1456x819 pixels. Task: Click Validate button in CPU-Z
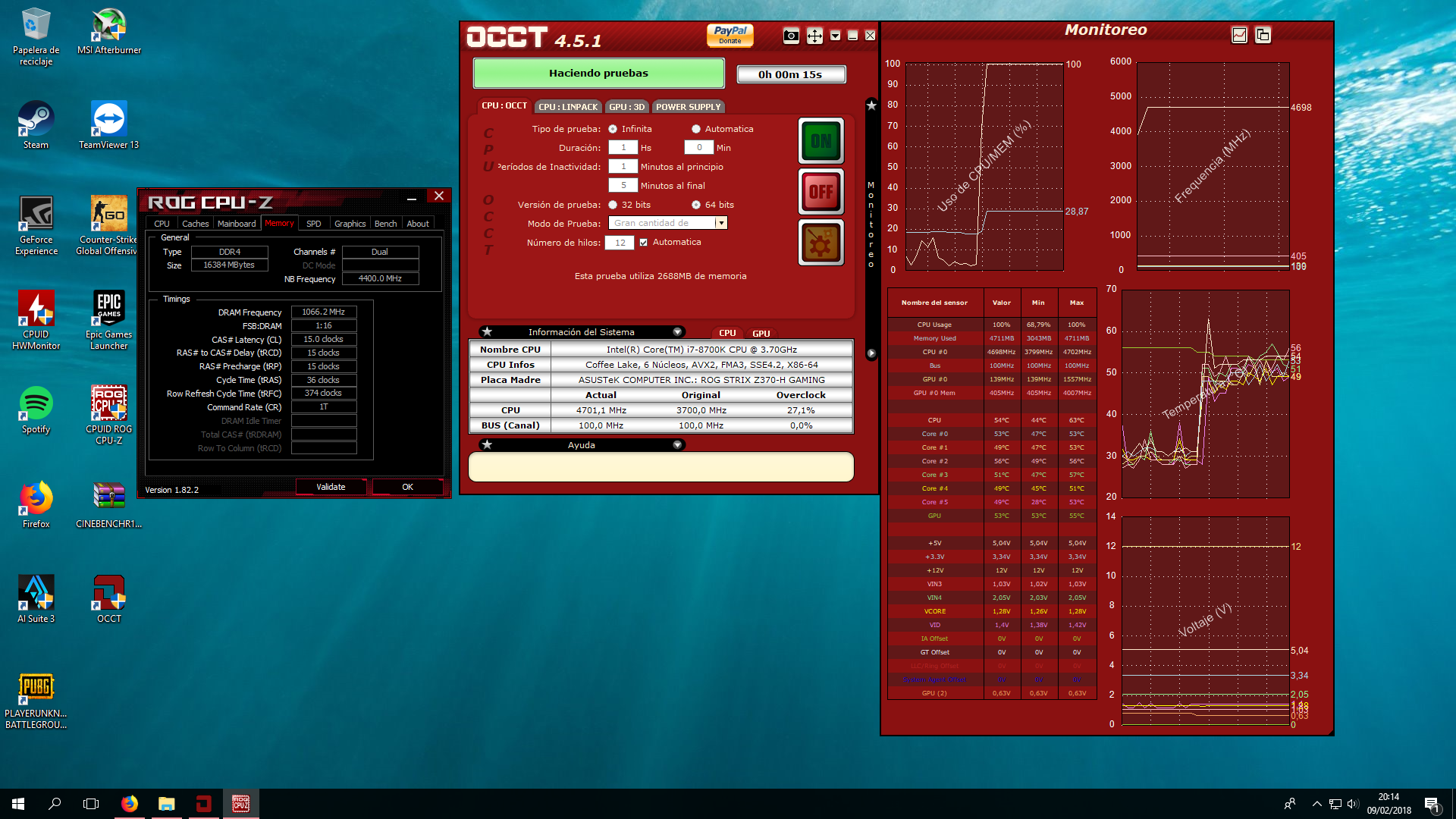click(331, 487)
